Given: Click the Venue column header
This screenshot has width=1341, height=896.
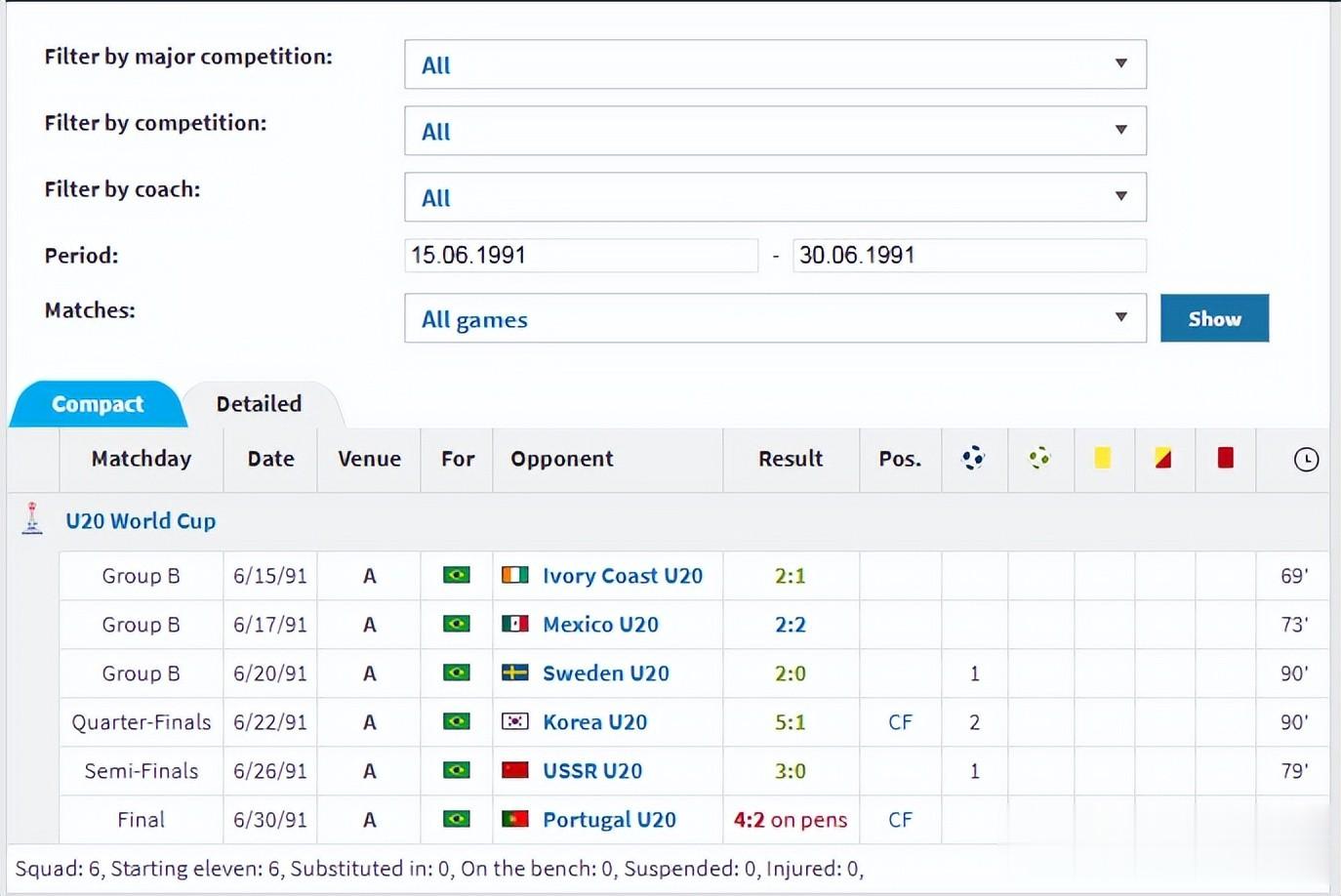Looking at the screenshot, I should pyautogui.click(x=369, y=459).
